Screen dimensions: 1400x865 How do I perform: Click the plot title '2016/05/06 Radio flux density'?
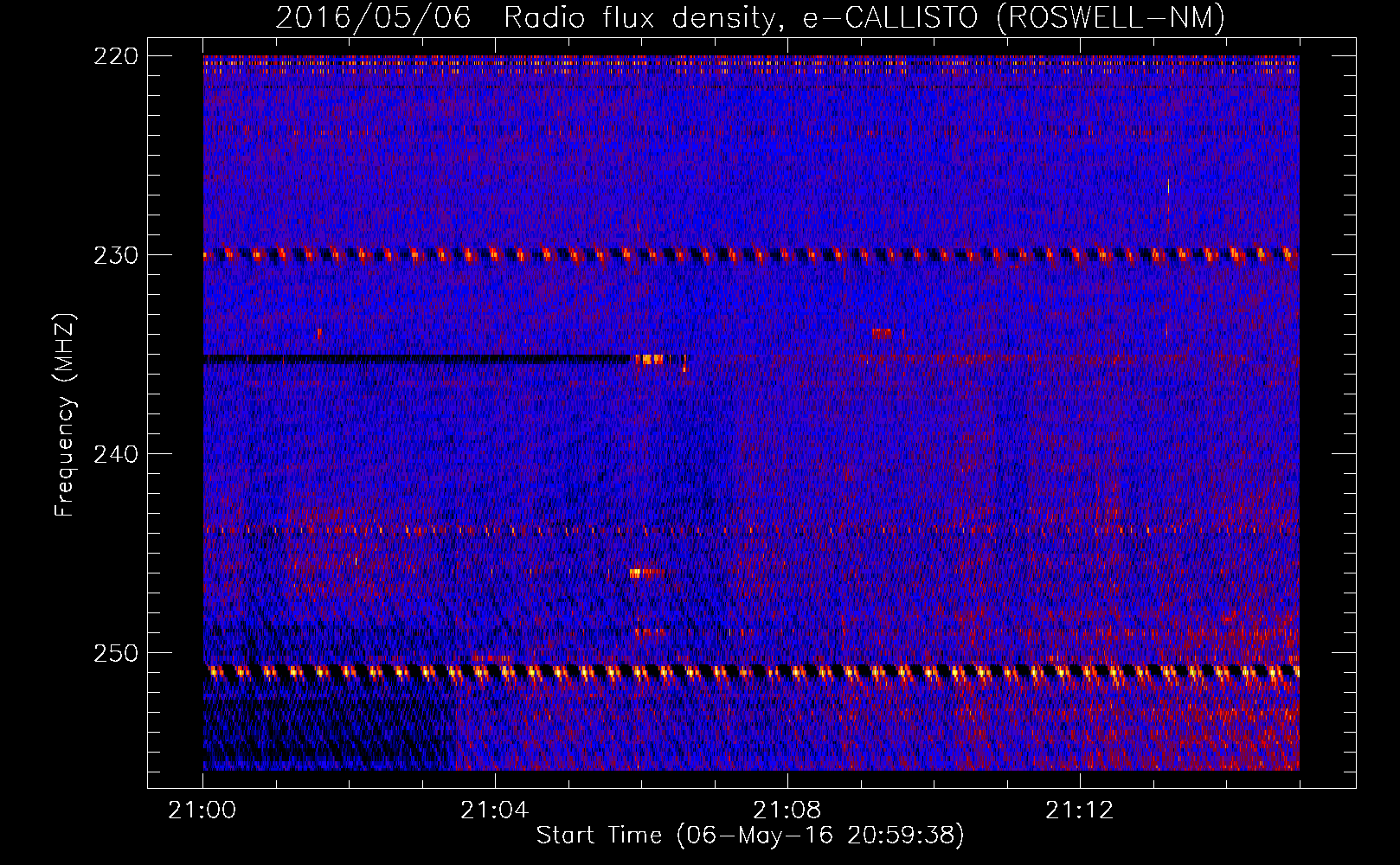pos(528,18)
